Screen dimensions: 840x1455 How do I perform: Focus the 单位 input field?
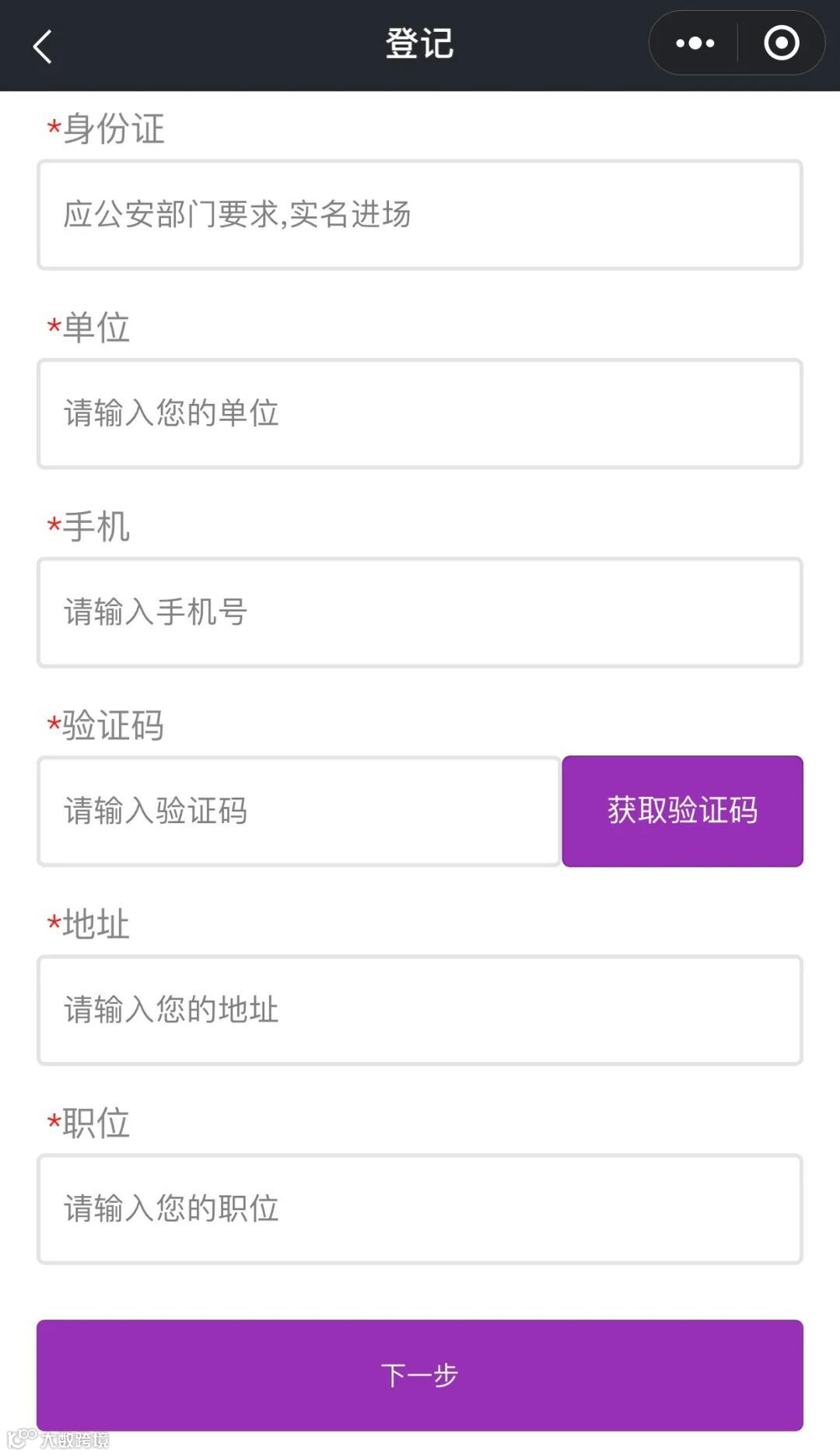click(420, 413)
